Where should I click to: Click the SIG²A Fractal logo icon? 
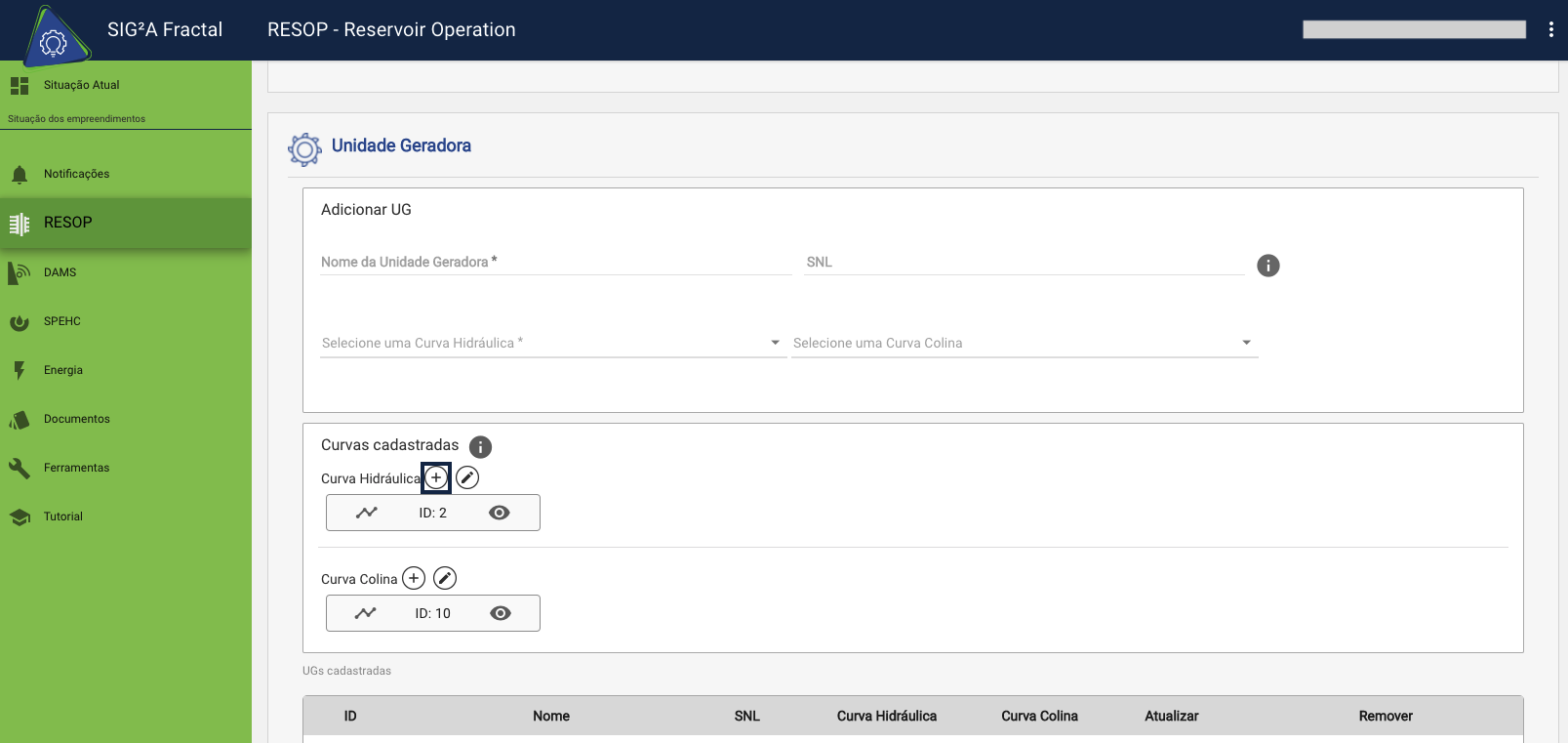click(54, 37)
